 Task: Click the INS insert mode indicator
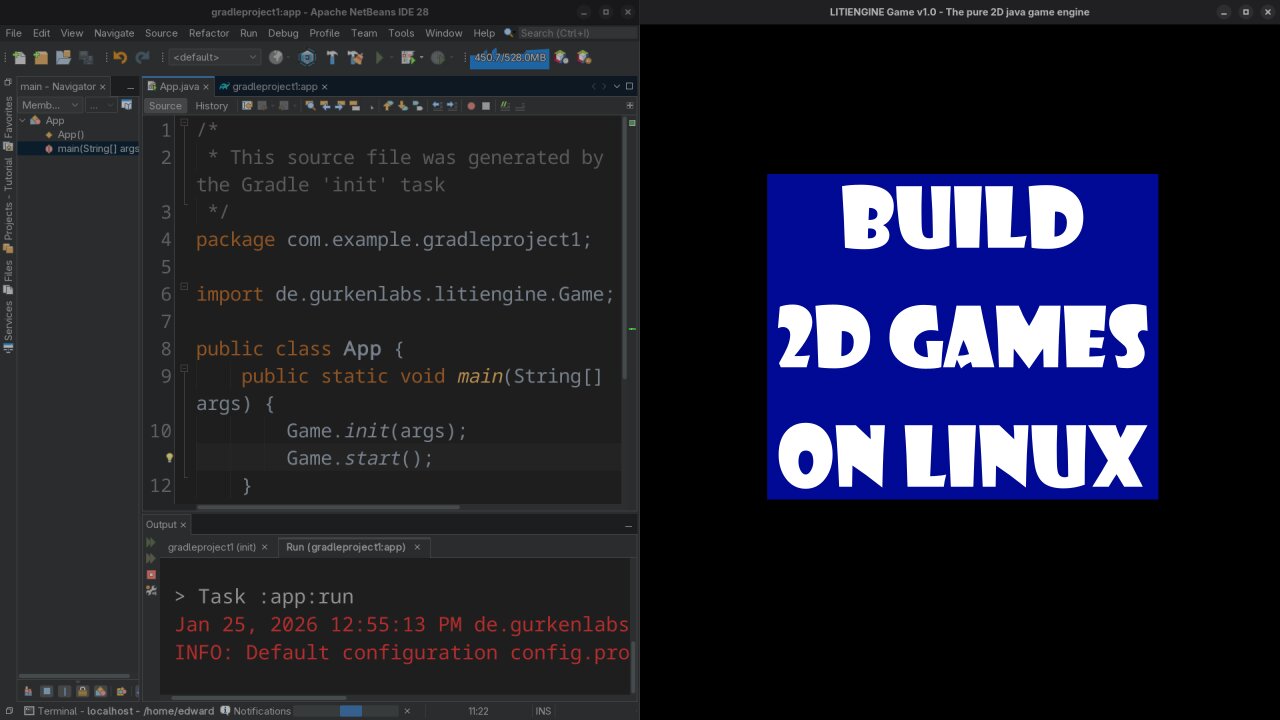[543, 711]
